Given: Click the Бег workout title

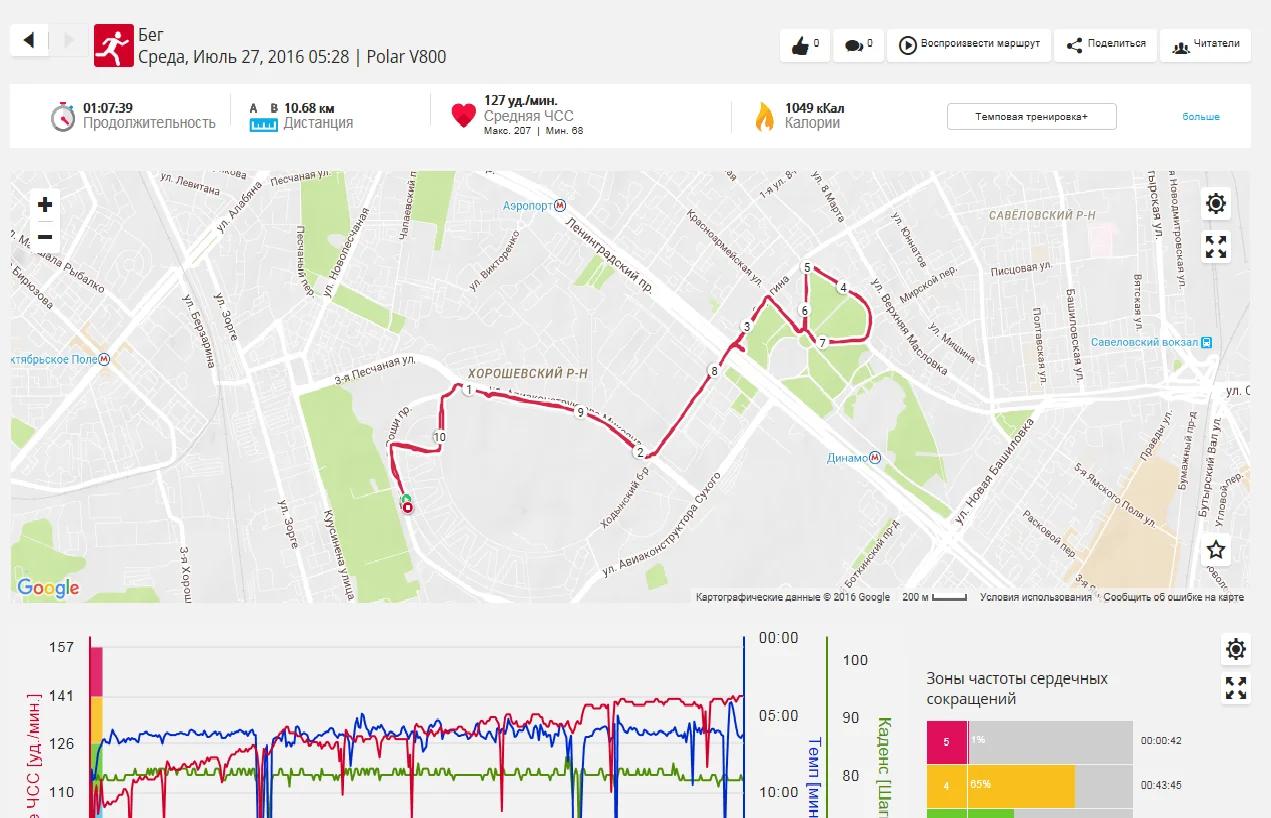Looking at the screenshot, I should [x=151, y=35].
